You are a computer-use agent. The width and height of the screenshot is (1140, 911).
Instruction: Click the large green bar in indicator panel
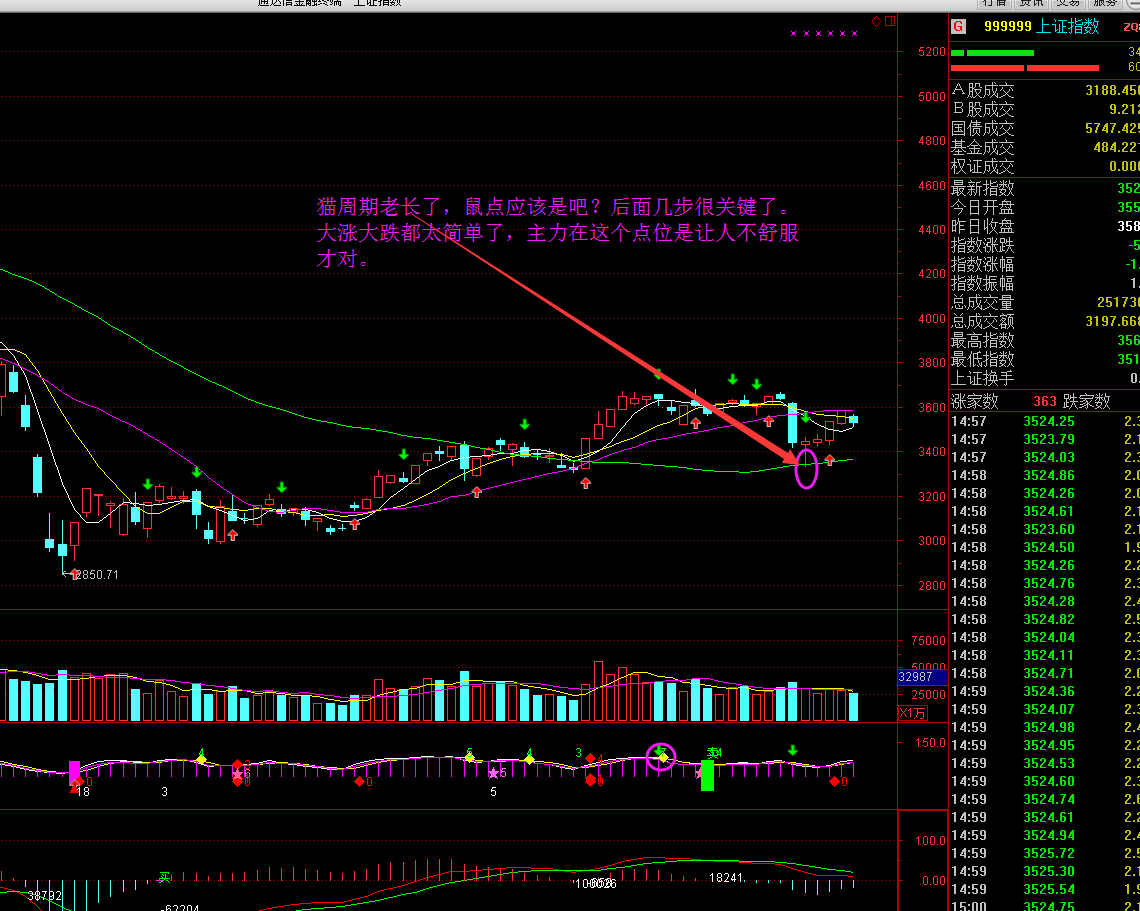707,774
